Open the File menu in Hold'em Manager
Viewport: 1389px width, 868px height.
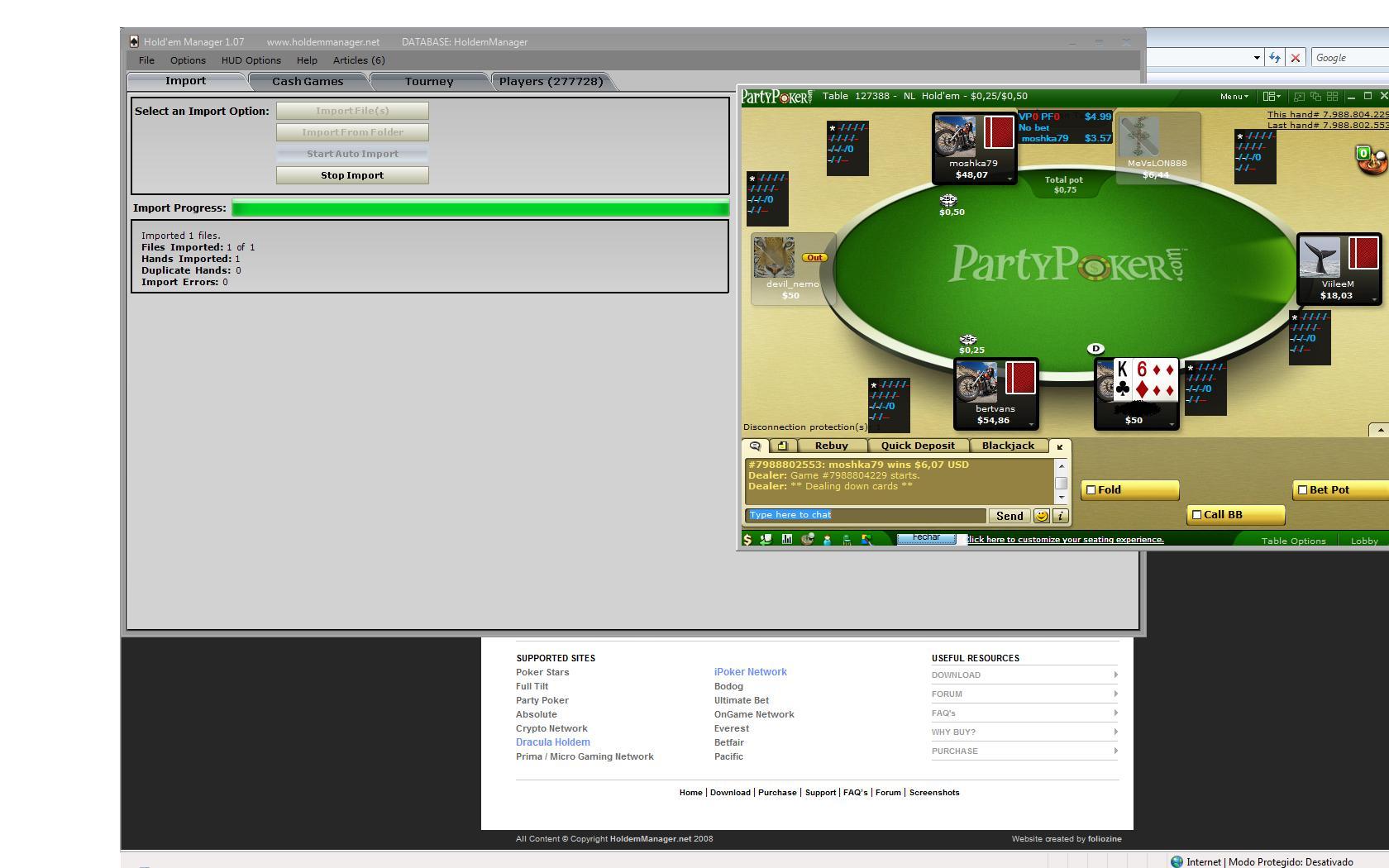tap(146, 60)
